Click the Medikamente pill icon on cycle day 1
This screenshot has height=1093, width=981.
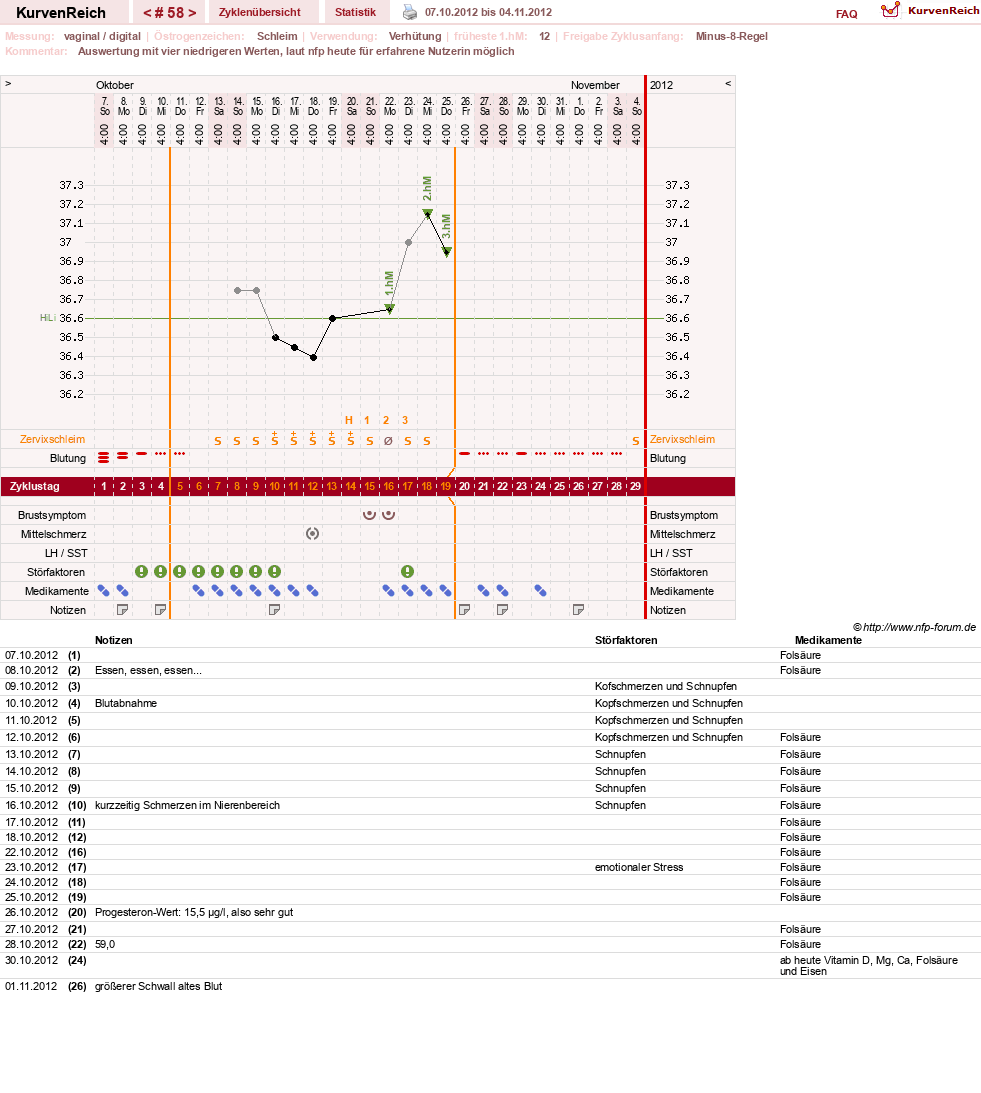coord(104,591)
